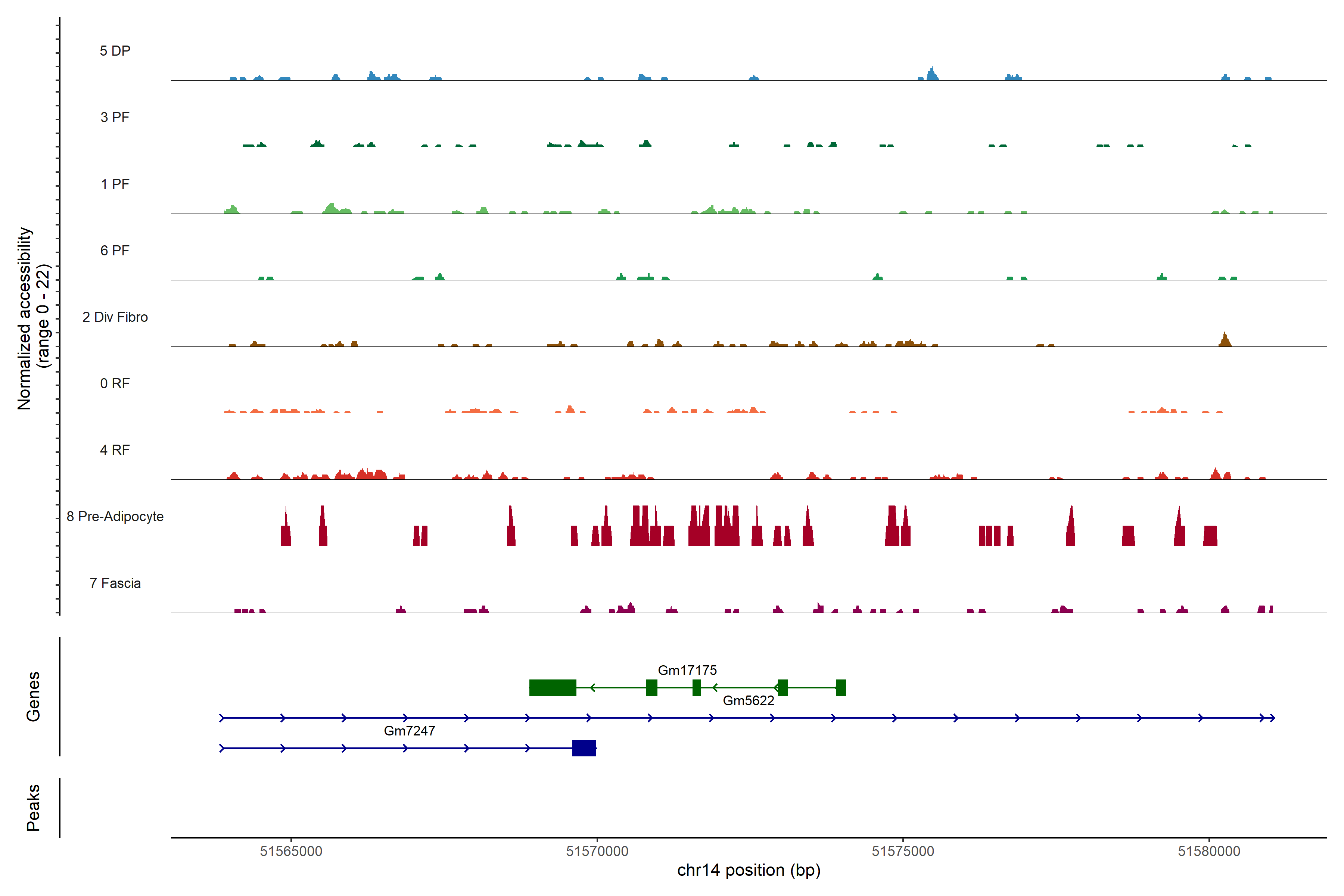Click the Gm7247 gene label
This screenshot has width=1344, height=896.
[409, 731]
